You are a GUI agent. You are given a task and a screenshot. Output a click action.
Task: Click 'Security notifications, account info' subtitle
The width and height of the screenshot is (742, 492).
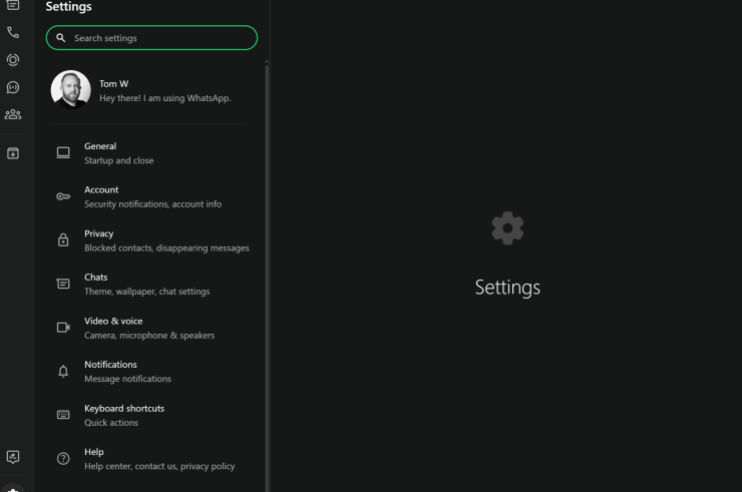coord(153,204)
